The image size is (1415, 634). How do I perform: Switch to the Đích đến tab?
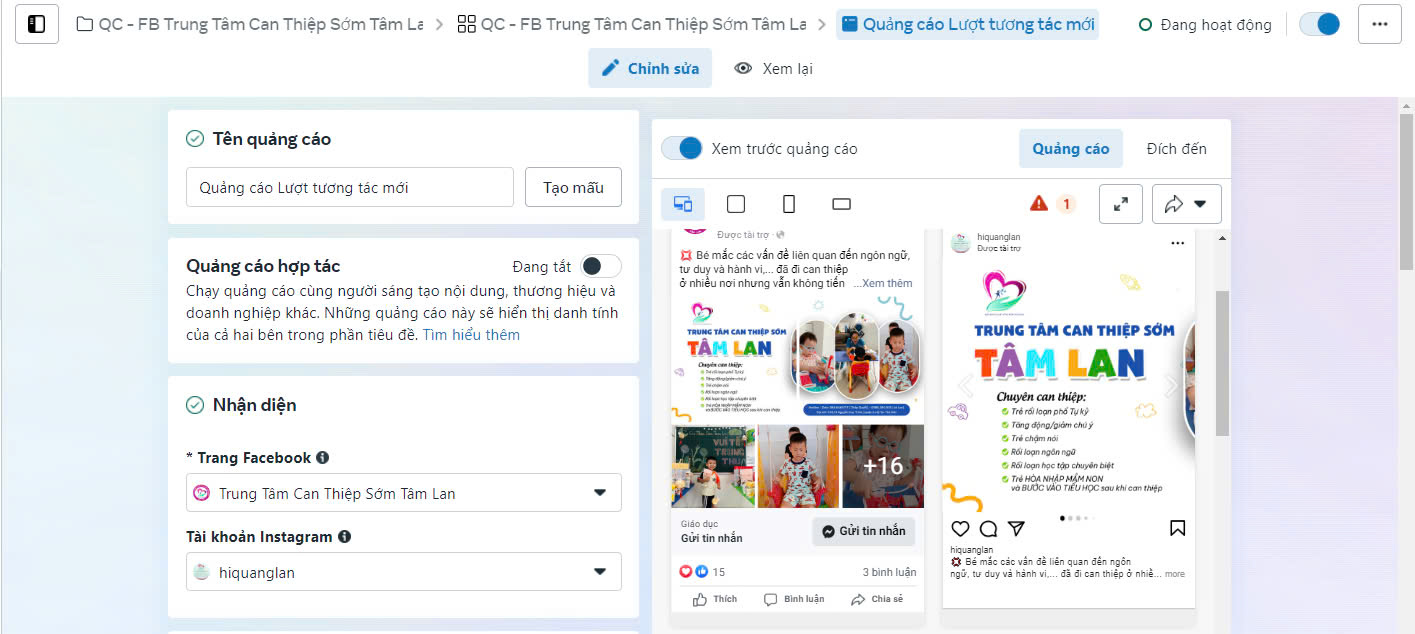pos(1176,149)
